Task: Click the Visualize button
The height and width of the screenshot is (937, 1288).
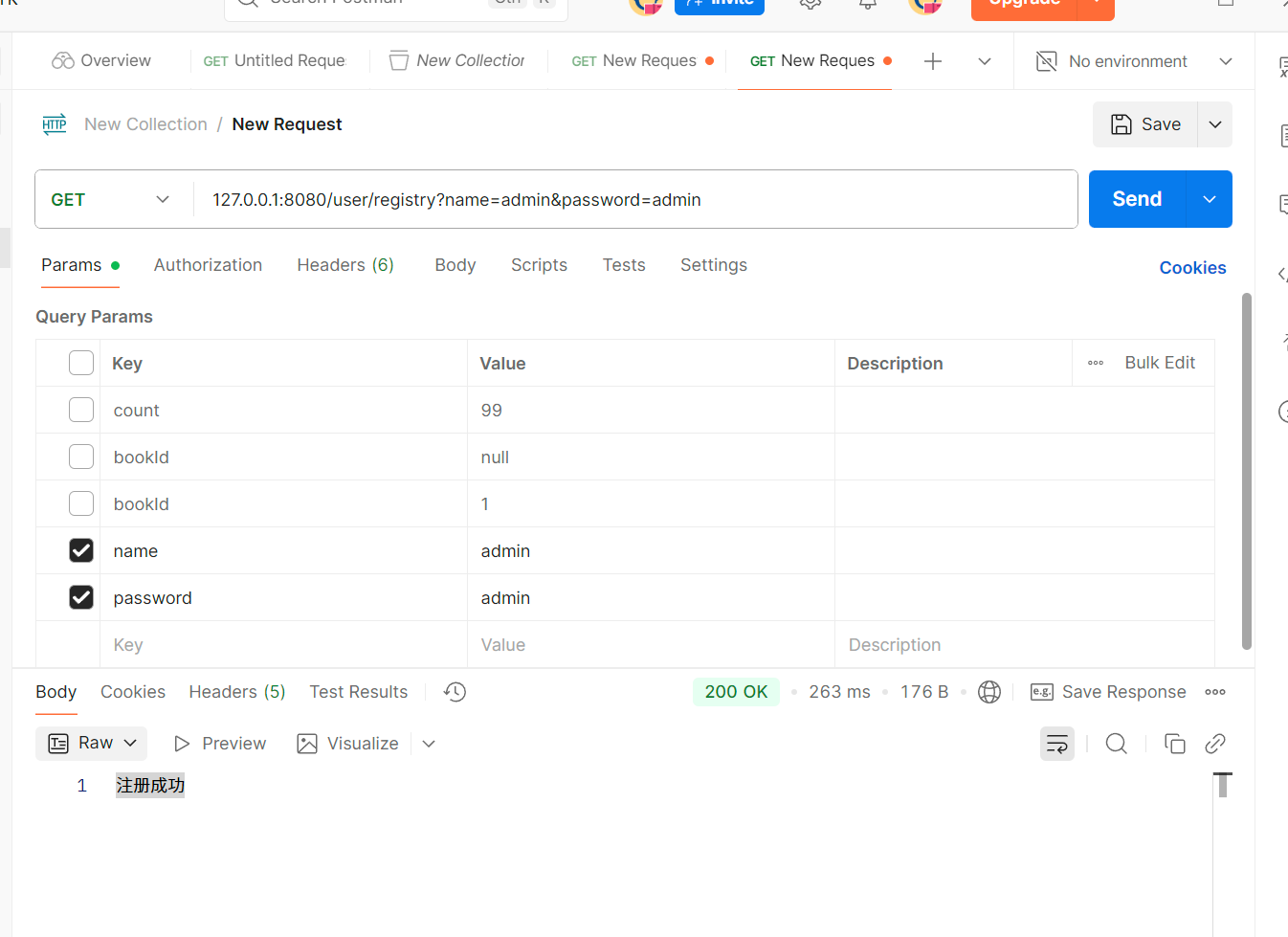Action: pyautogui.click(x=347, y=744)
